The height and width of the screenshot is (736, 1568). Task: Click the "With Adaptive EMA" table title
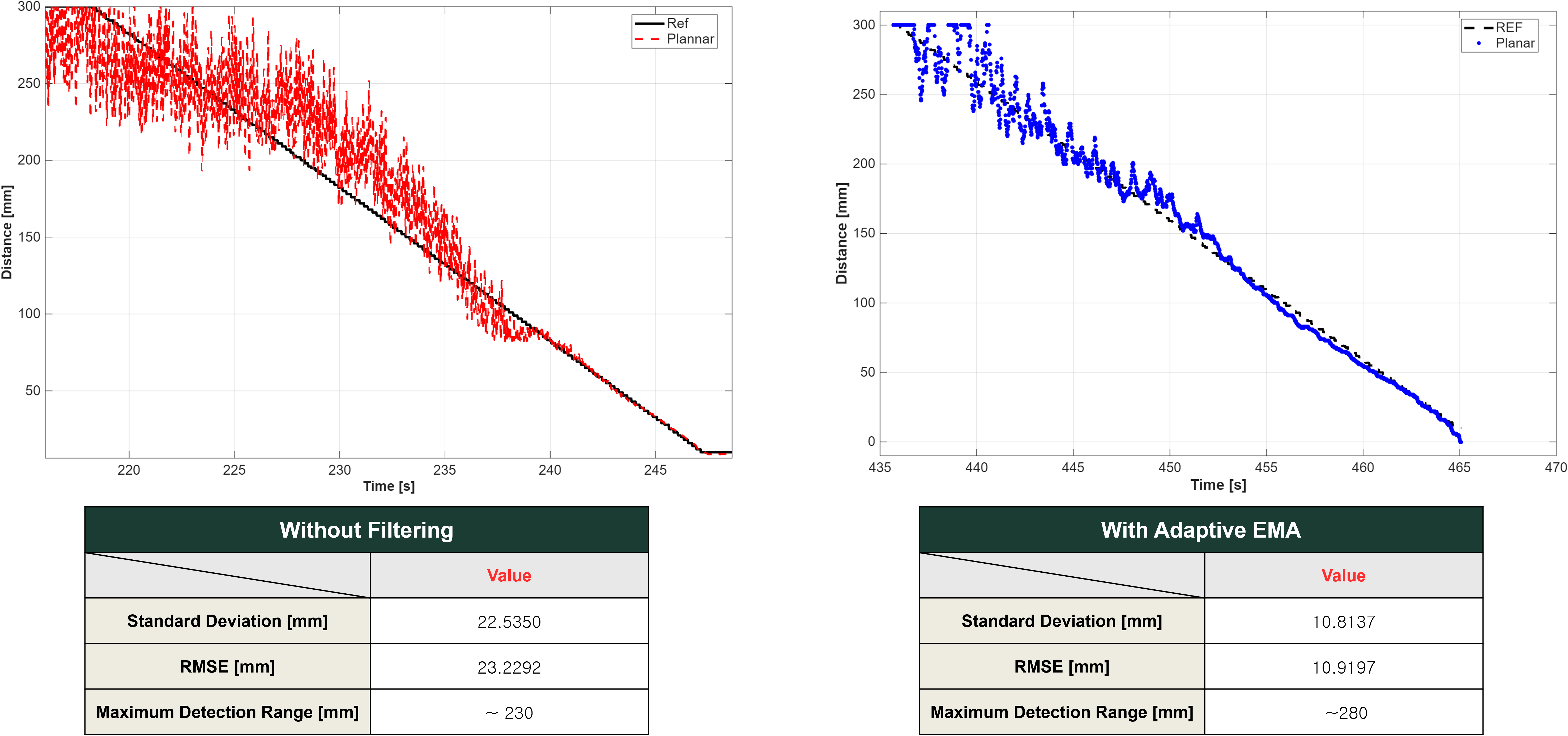click(x=1200, y=530)
